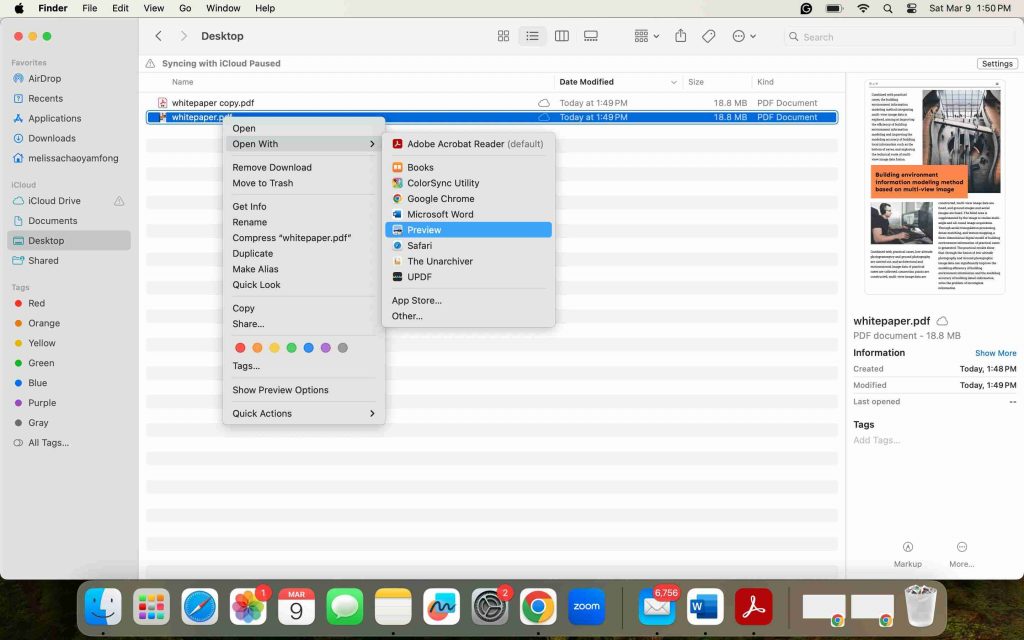The height and width of the screenshot is (640, 1024).
Task: Open iCloud Drive from the sidebar
Action: 55,201
